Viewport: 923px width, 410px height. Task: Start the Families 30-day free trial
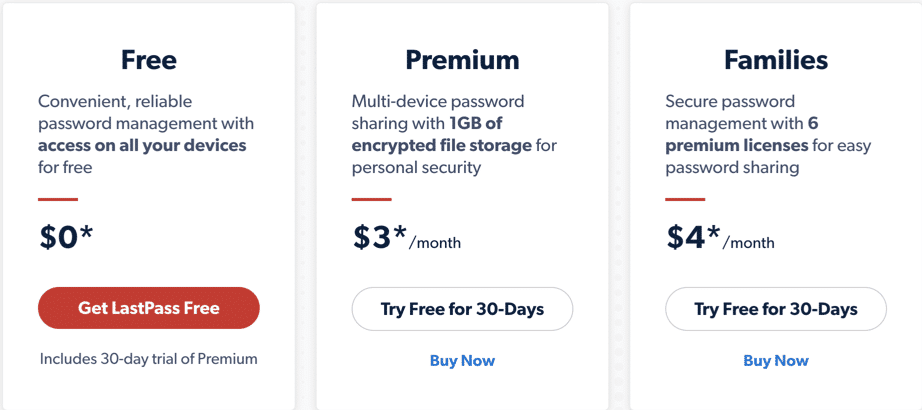[776, 309]
